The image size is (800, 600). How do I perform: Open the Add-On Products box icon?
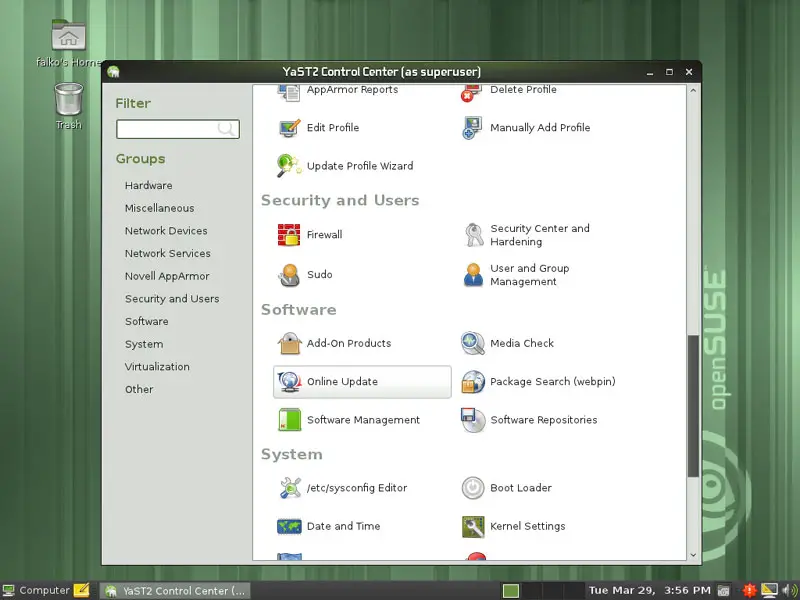pyautogui.click(x=289, y=343)
